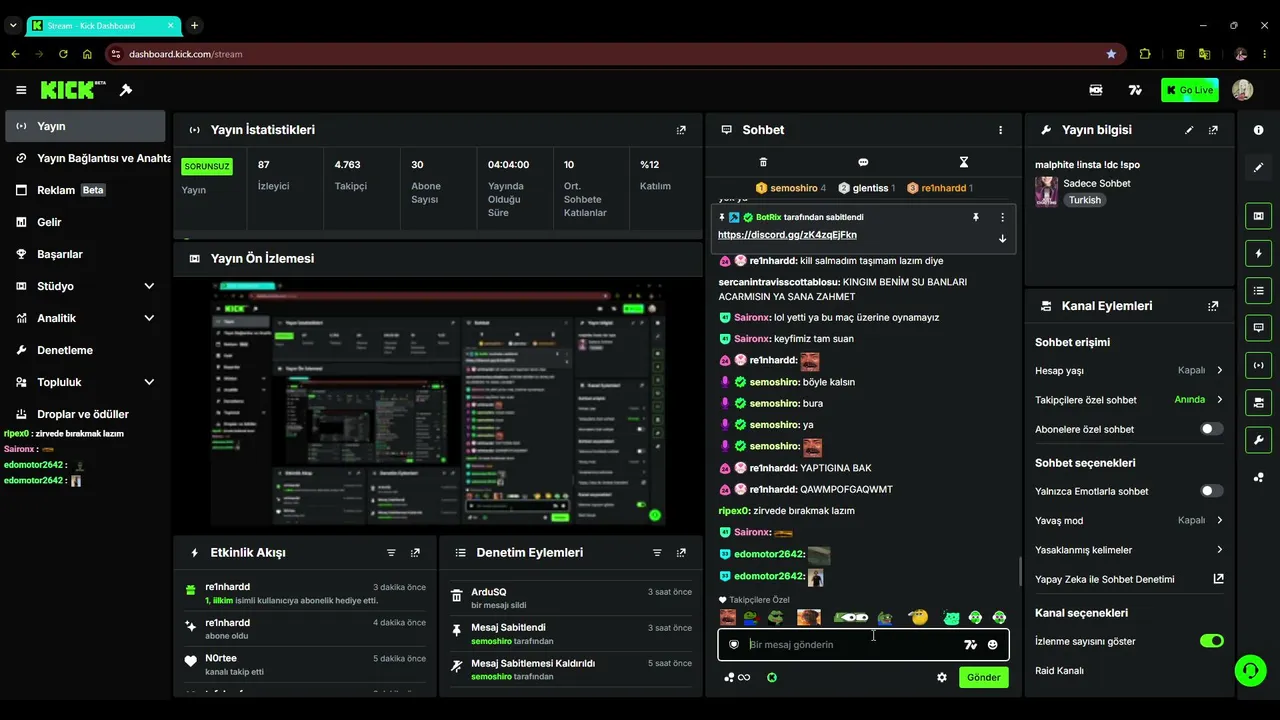
Task: Open the Gelir sidebar item
Action: pyautogui.click(x=85, y=222)
